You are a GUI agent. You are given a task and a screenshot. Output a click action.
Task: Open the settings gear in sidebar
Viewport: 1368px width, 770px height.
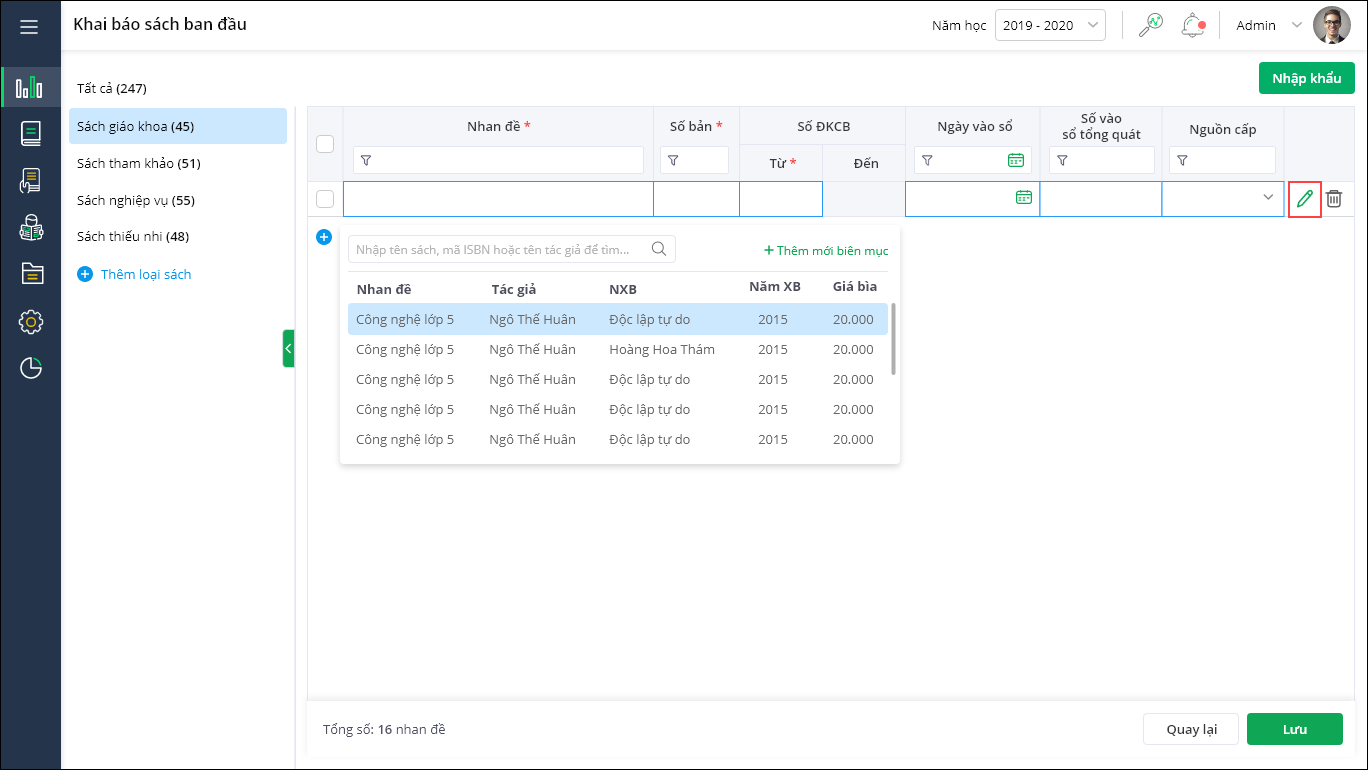31,321
